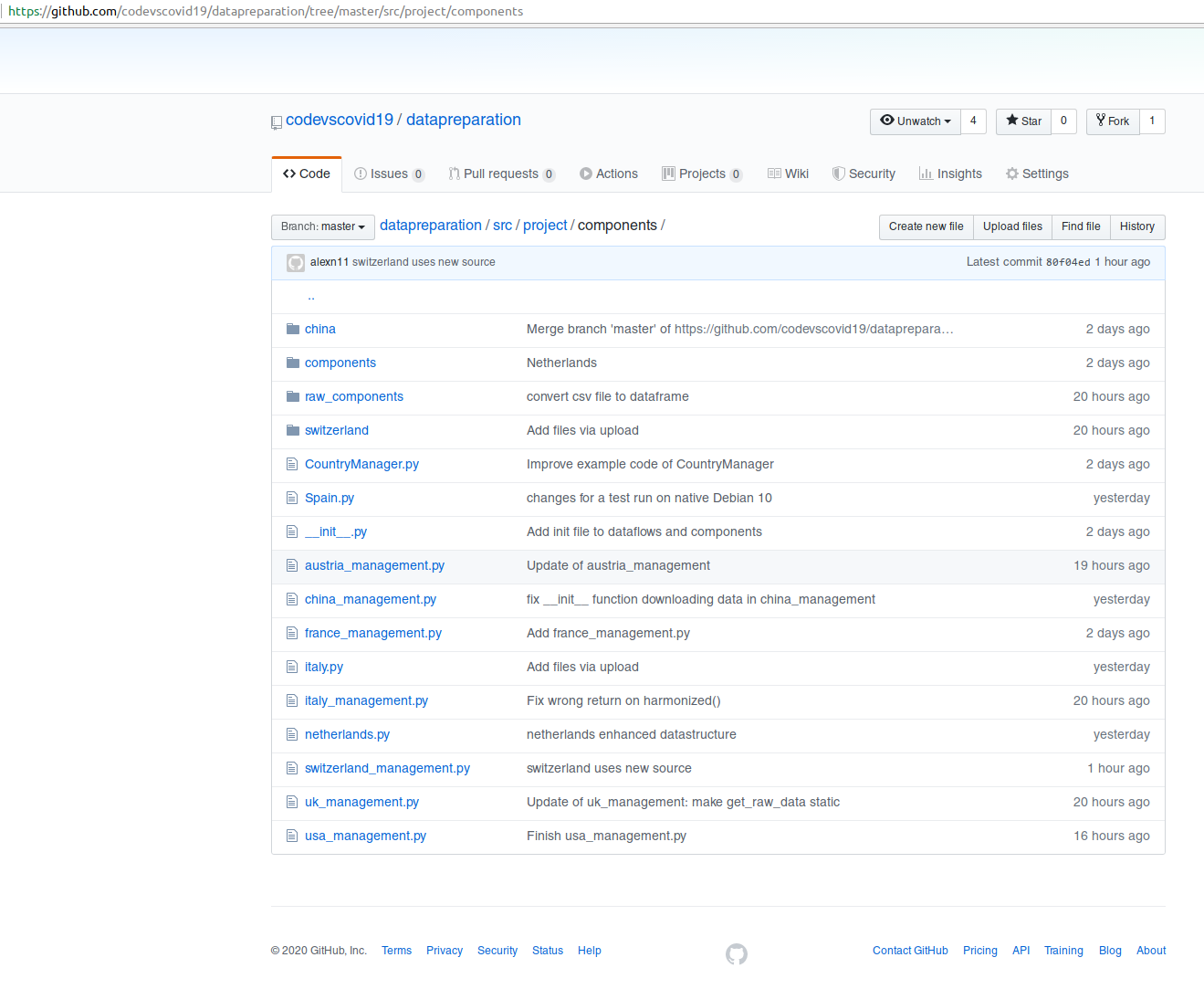1204x989 pixels.
Task: Fork the datapreparation repository
Action: [x=1113, y=121]
